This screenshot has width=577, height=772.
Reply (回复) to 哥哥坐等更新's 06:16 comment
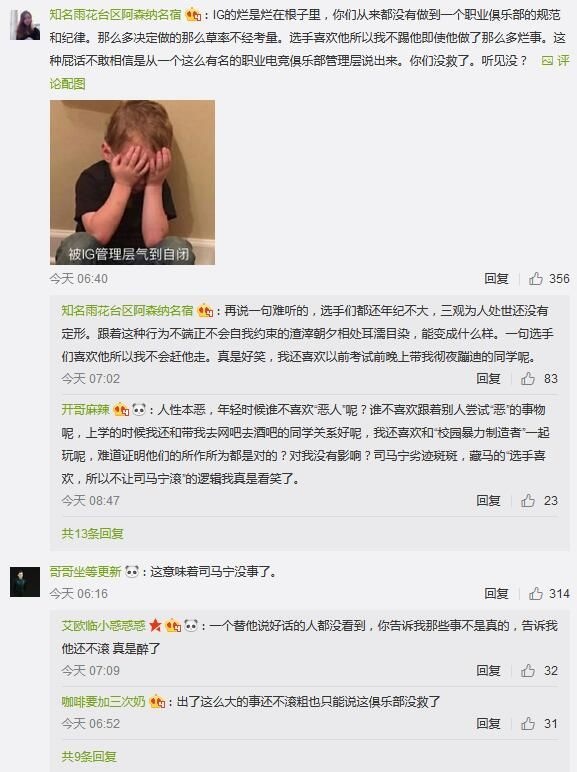pyautogui.click(x=496, y=594)
